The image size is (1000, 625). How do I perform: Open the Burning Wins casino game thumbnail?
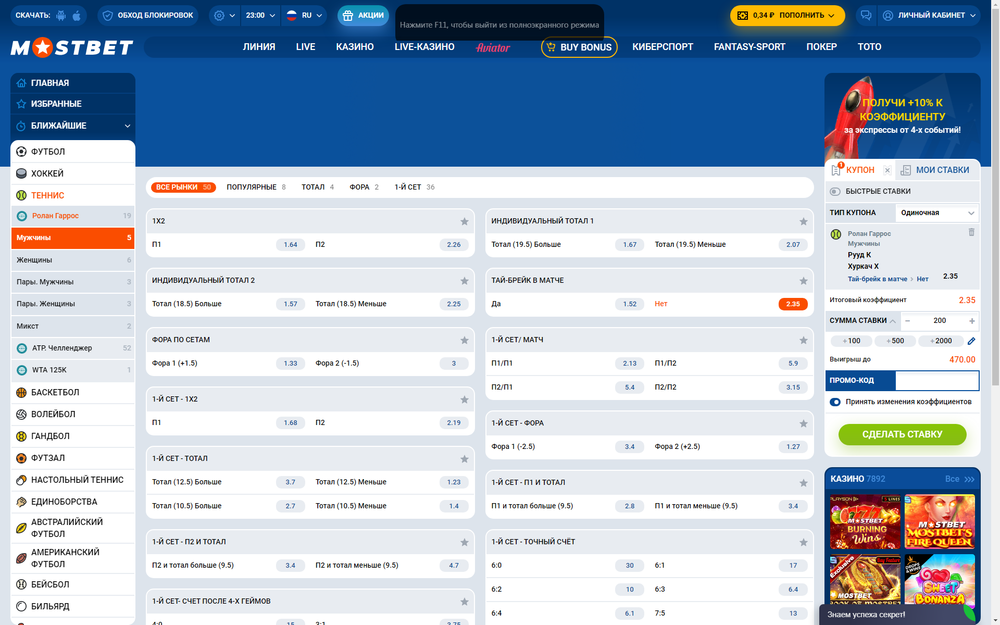pos(865,522)
